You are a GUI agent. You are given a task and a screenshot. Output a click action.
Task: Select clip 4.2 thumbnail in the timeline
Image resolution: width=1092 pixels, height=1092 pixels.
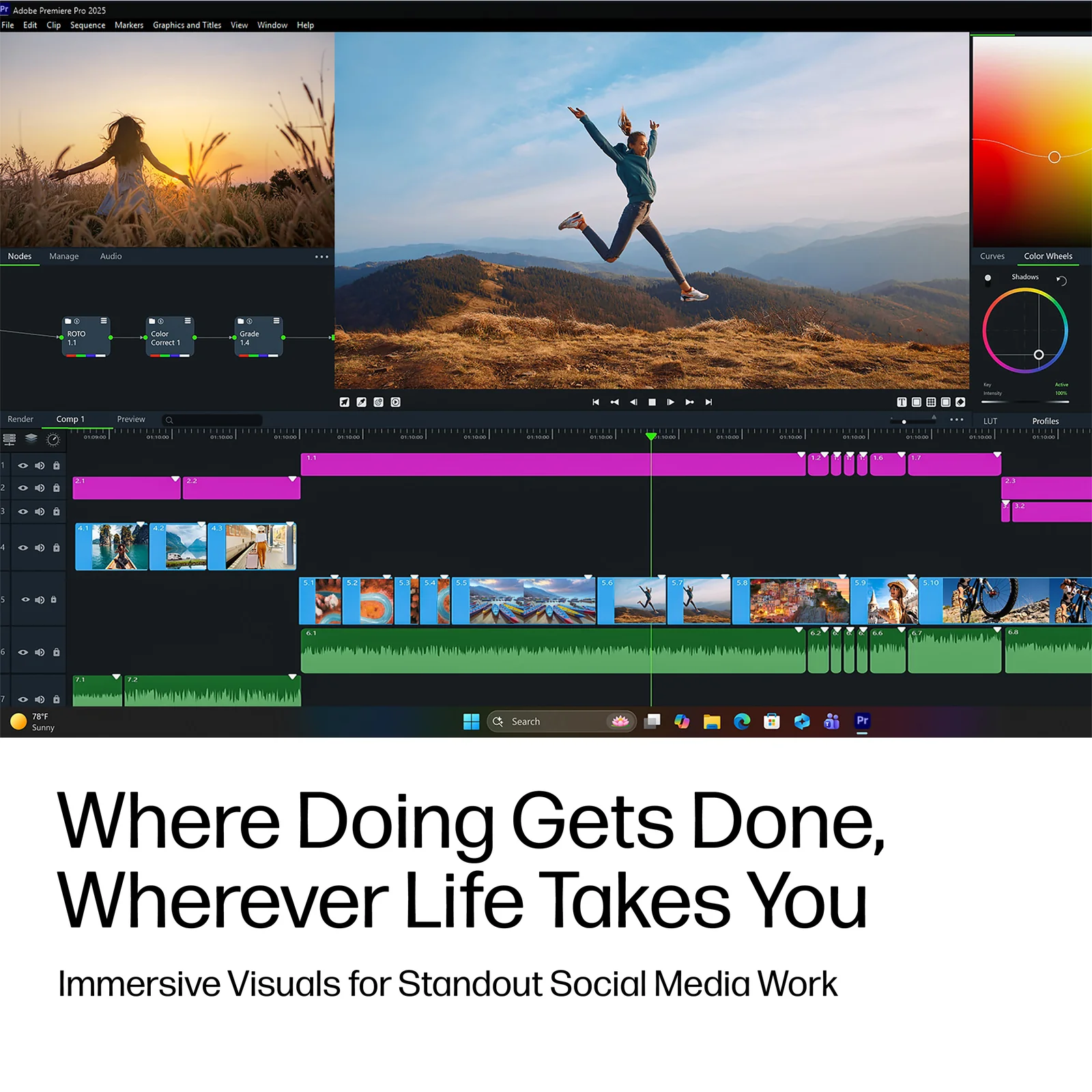coord(177,546)
